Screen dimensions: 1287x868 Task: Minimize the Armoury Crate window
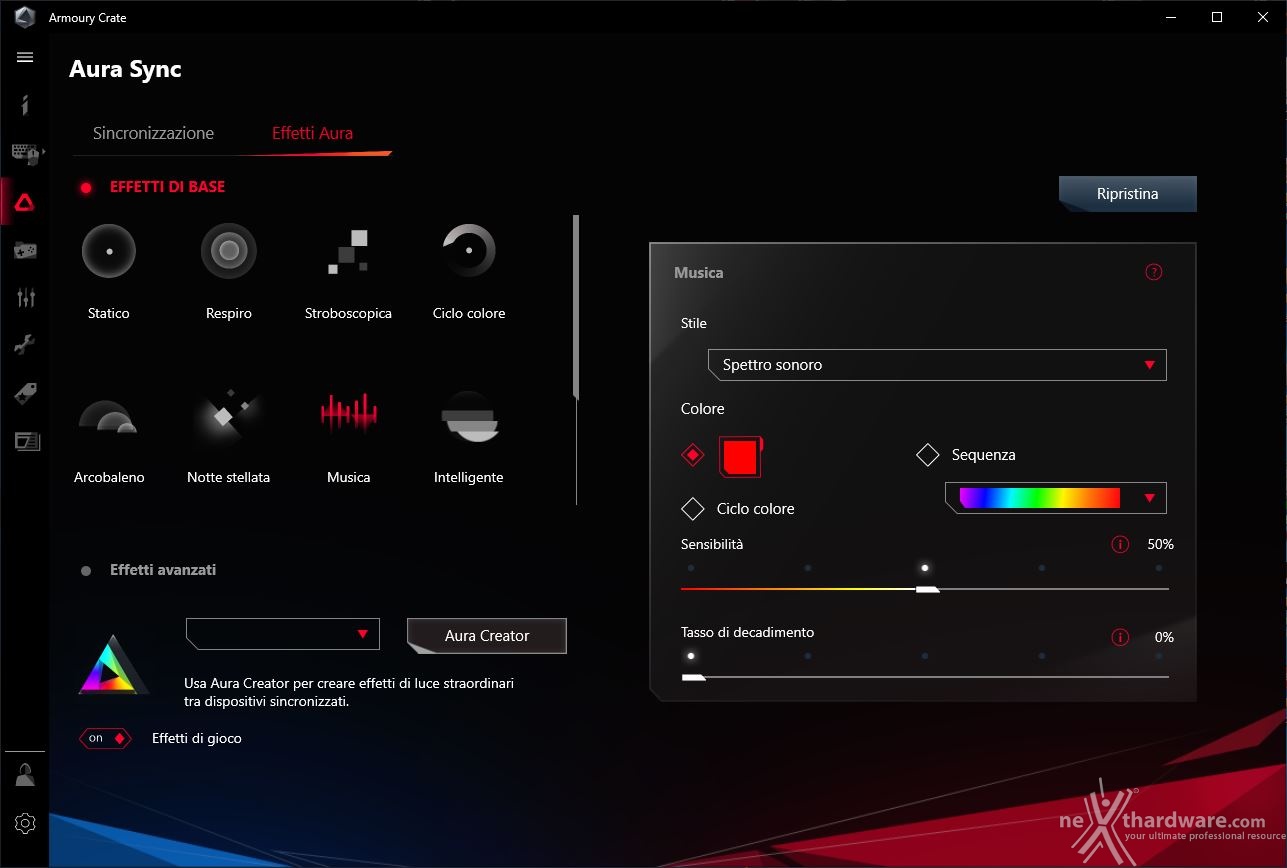[1171, 17]
